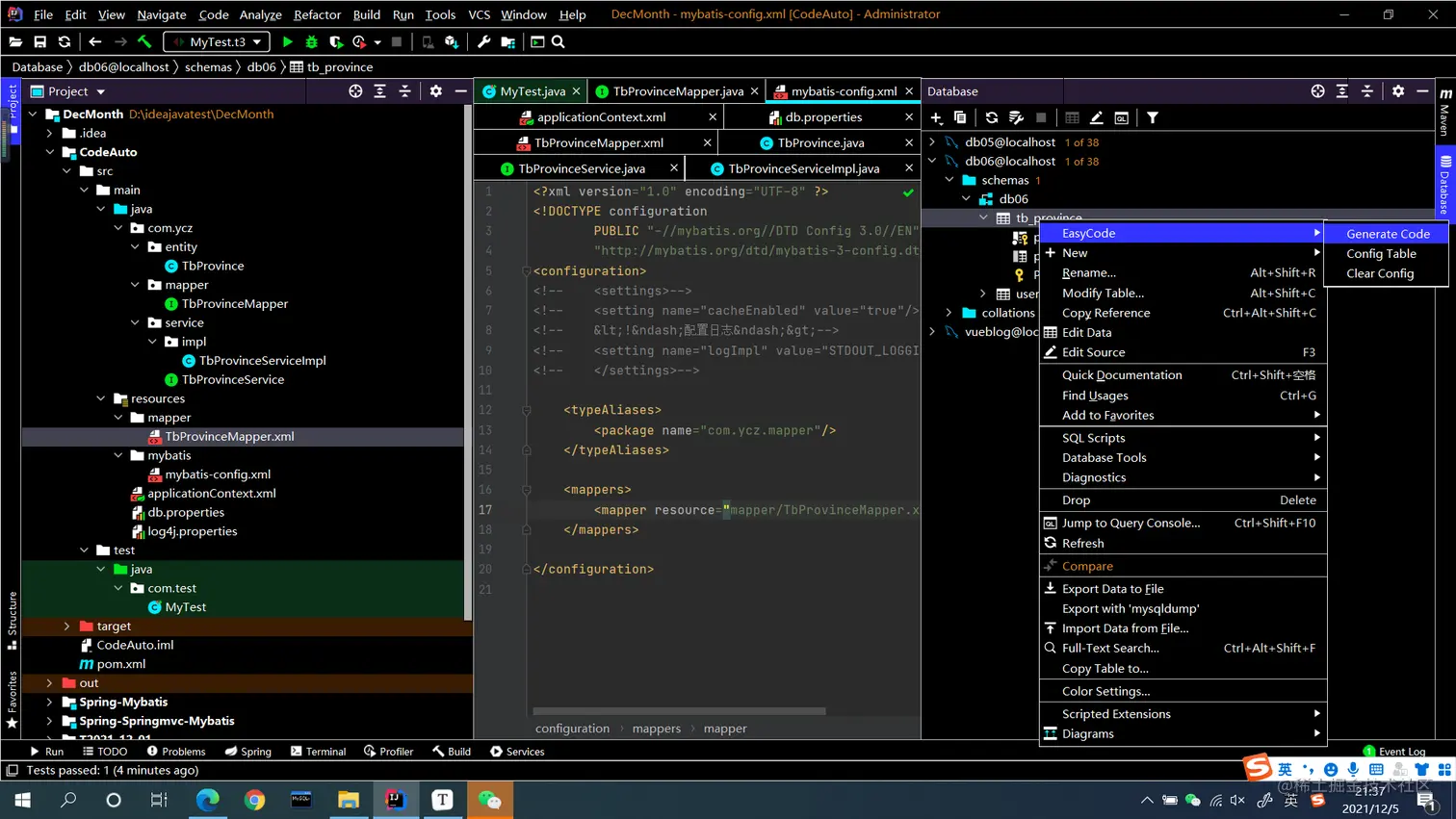Toggle the Structure tool window on left edge

tap(12, 620)
